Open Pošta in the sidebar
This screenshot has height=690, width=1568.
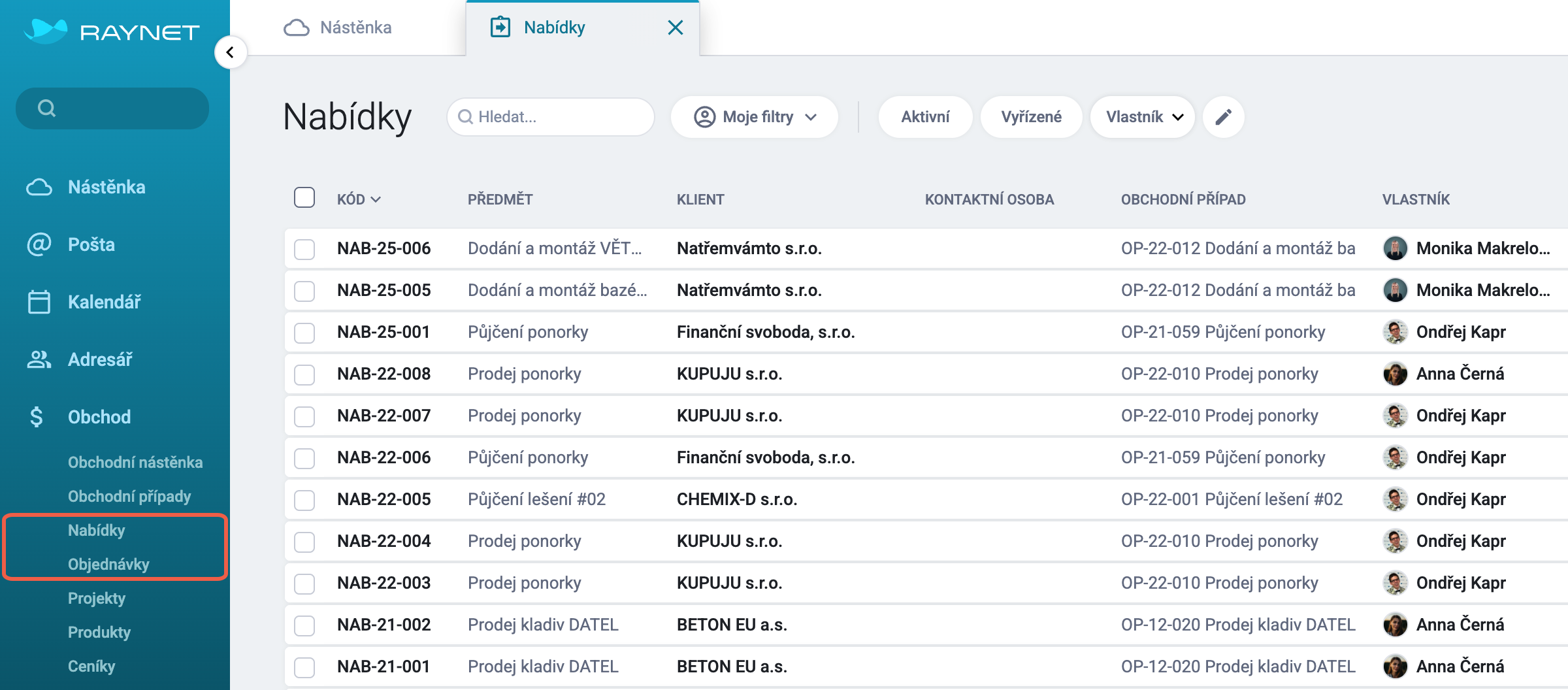pyautogui.click(x=91, y=244)
